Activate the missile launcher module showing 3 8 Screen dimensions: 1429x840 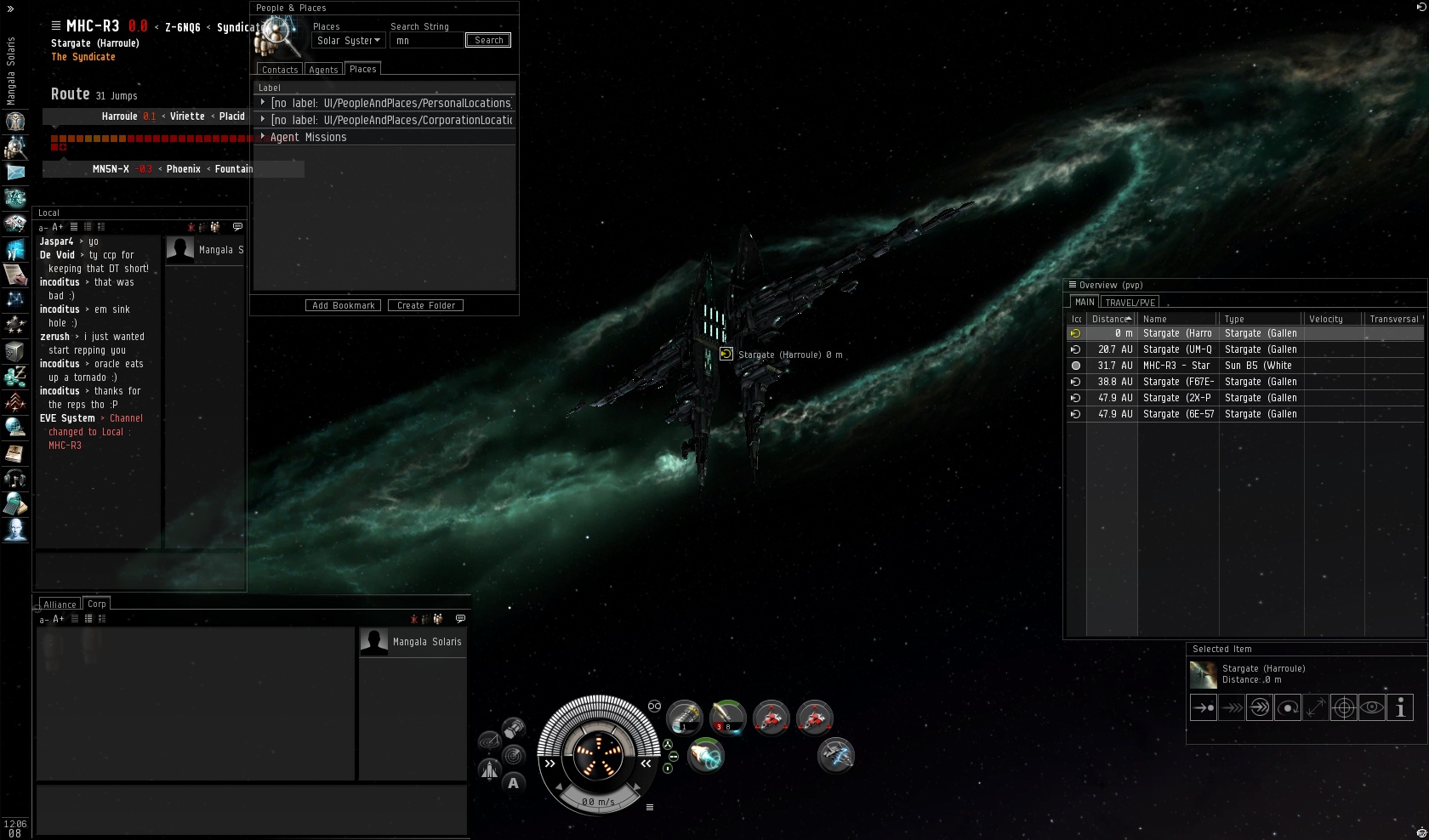coord(727,717)
